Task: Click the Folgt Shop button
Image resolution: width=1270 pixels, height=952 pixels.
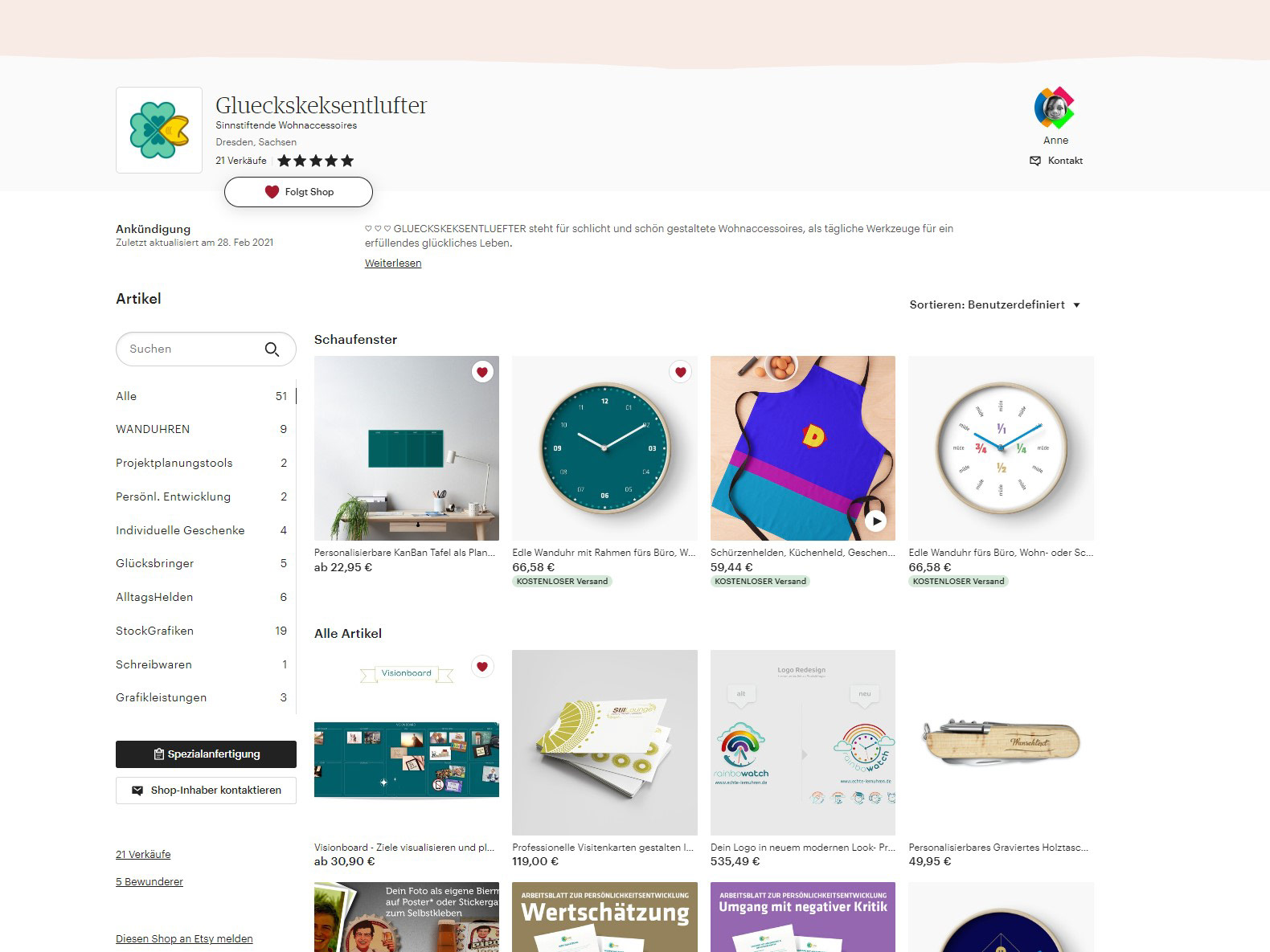Action: [298, 192]
